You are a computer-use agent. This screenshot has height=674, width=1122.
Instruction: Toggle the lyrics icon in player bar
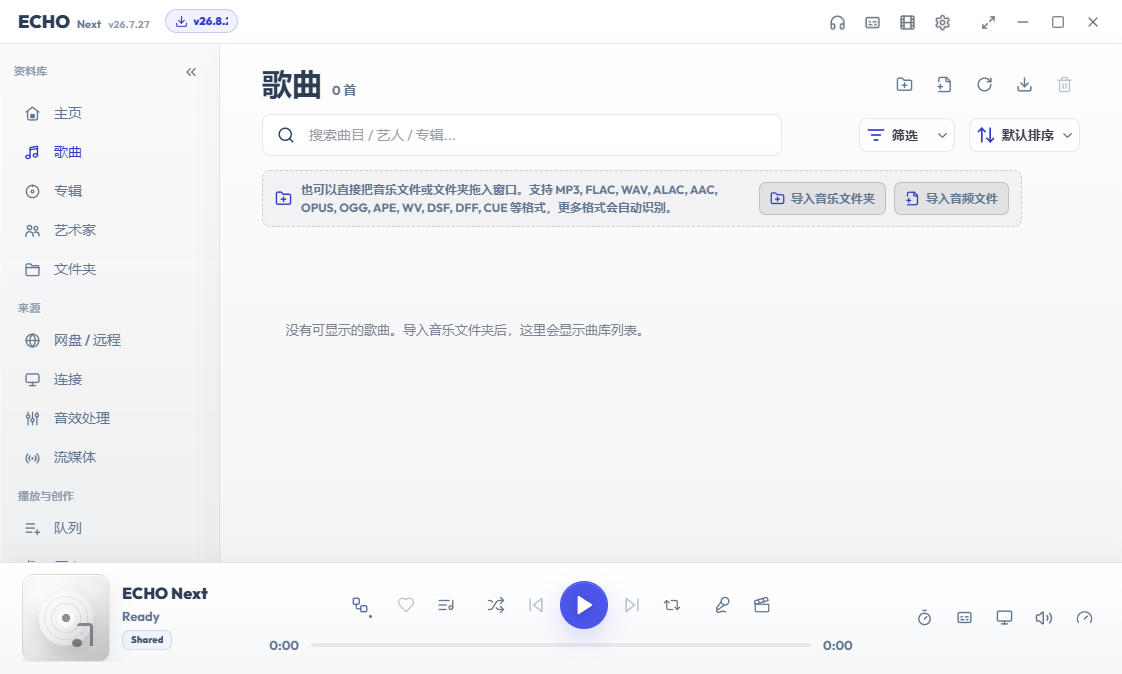(x=965, y=617)
